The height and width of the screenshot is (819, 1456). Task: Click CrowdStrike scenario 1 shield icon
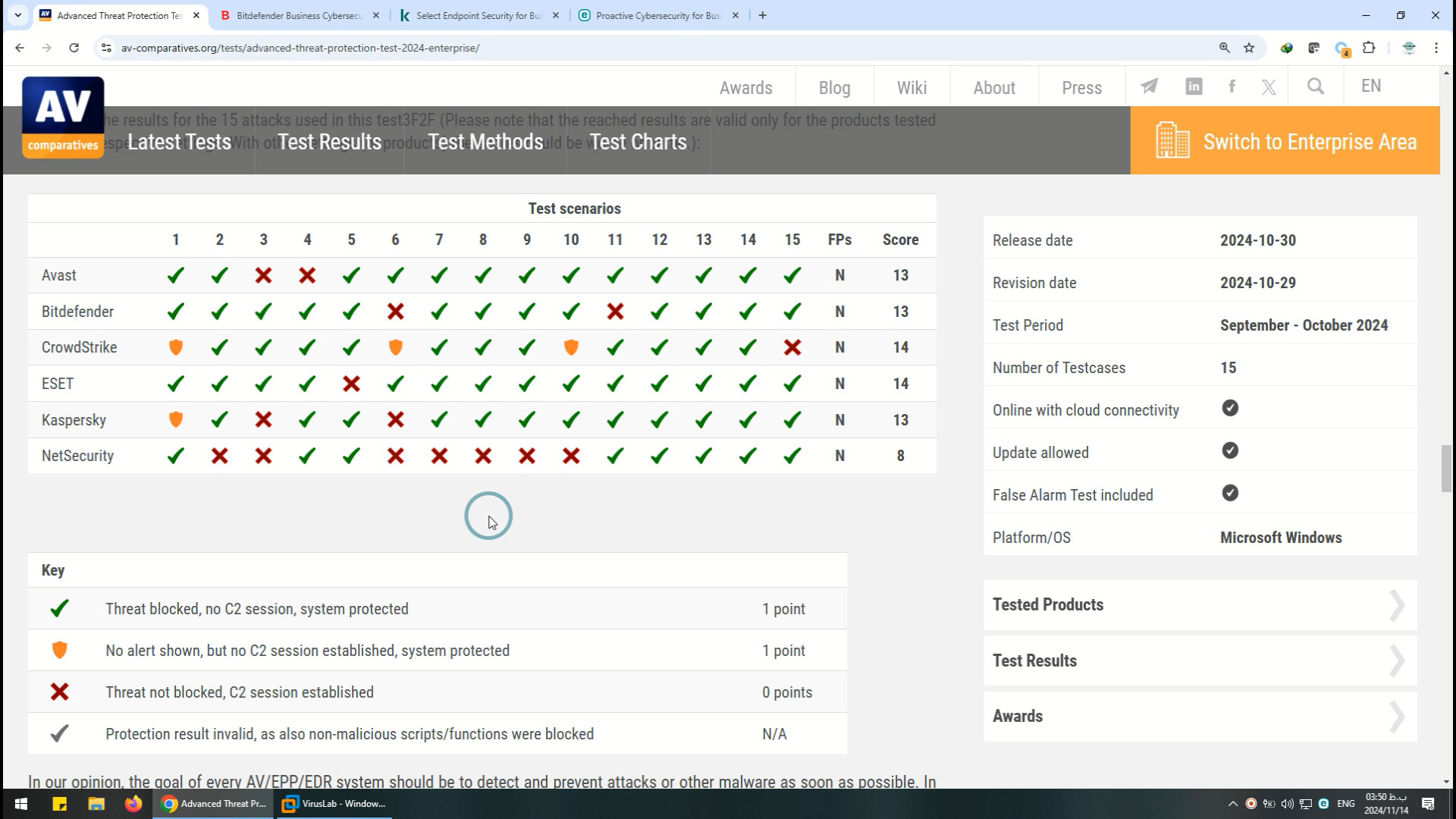[176, 347]
